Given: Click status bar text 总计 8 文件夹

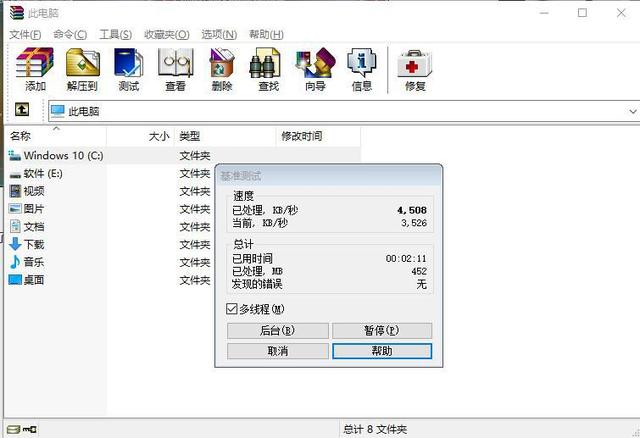Looking at the screenshot, I should 375,429.
